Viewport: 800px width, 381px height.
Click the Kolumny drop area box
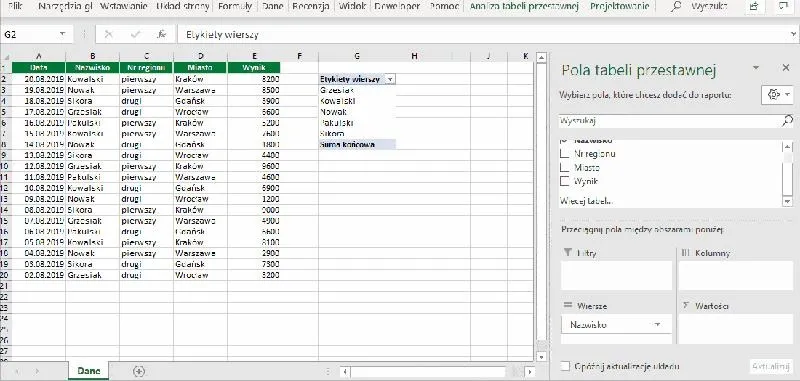pyautogui.click(x=735, y=275)
